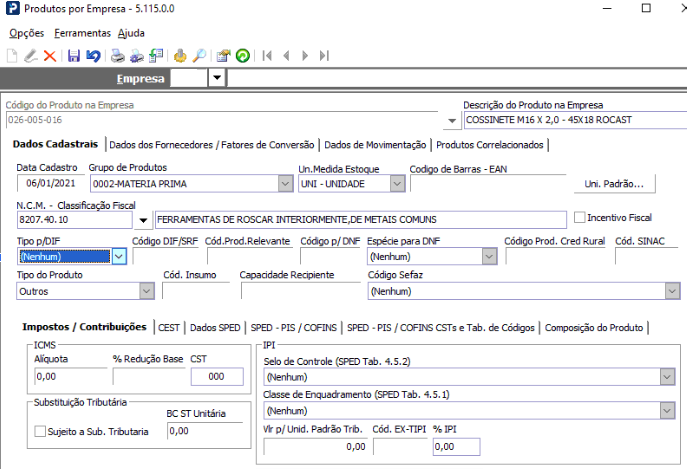Expand the Tipo do Produto dropdown

click(145, 291)
